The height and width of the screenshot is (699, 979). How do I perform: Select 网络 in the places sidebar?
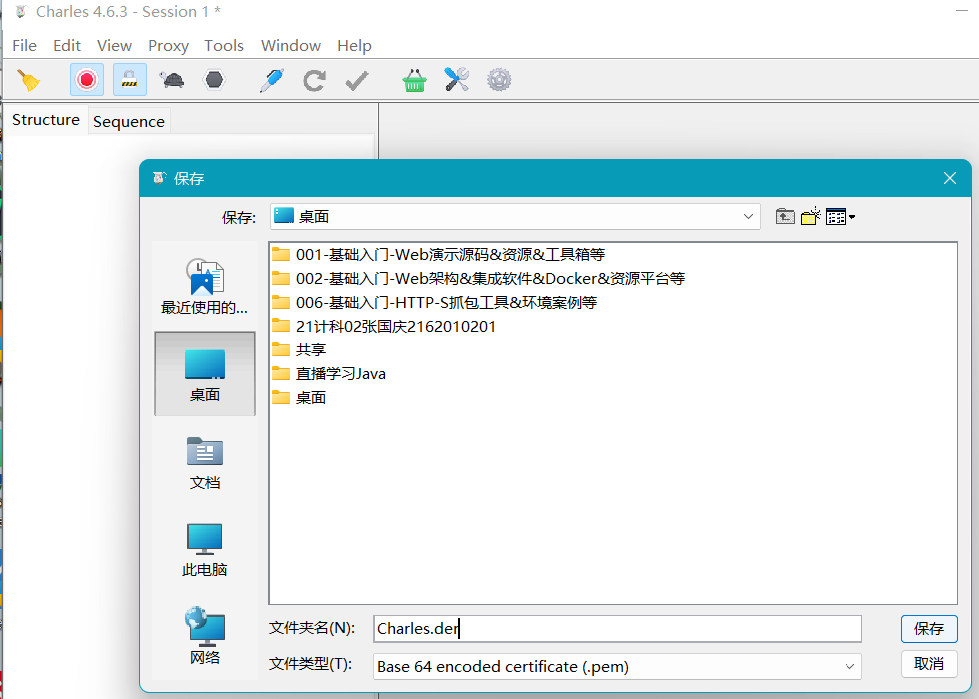tap(205, 636)
